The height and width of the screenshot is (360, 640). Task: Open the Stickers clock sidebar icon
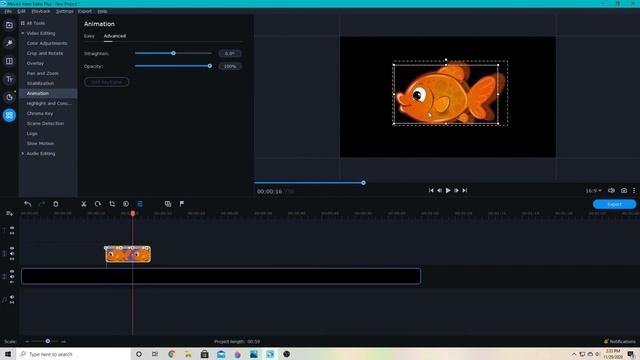(9, 97)
